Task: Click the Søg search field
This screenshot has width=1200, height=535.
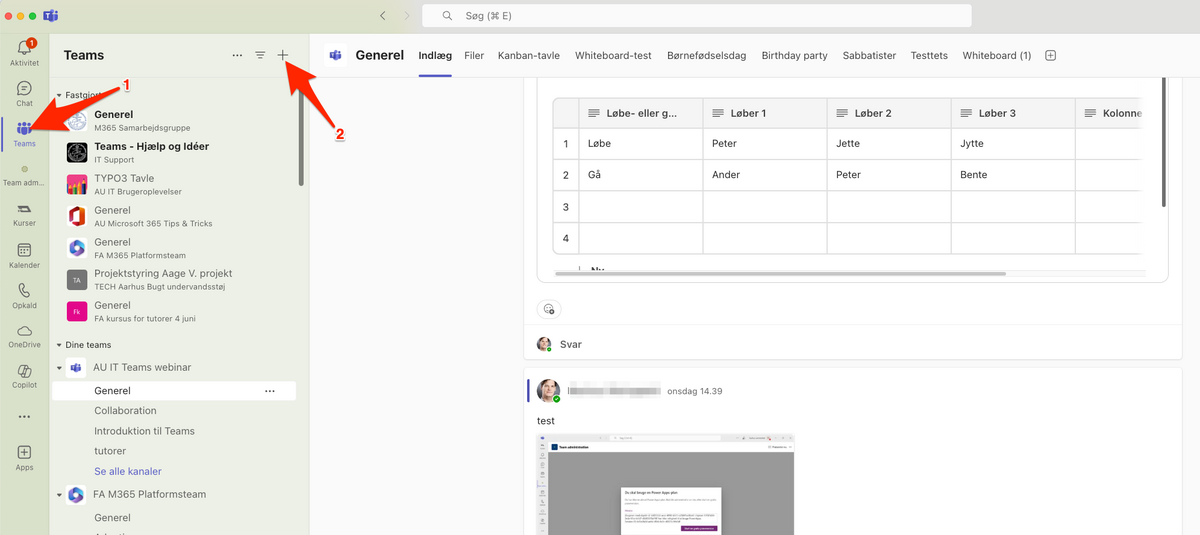Action: click(x=697, y=16)
